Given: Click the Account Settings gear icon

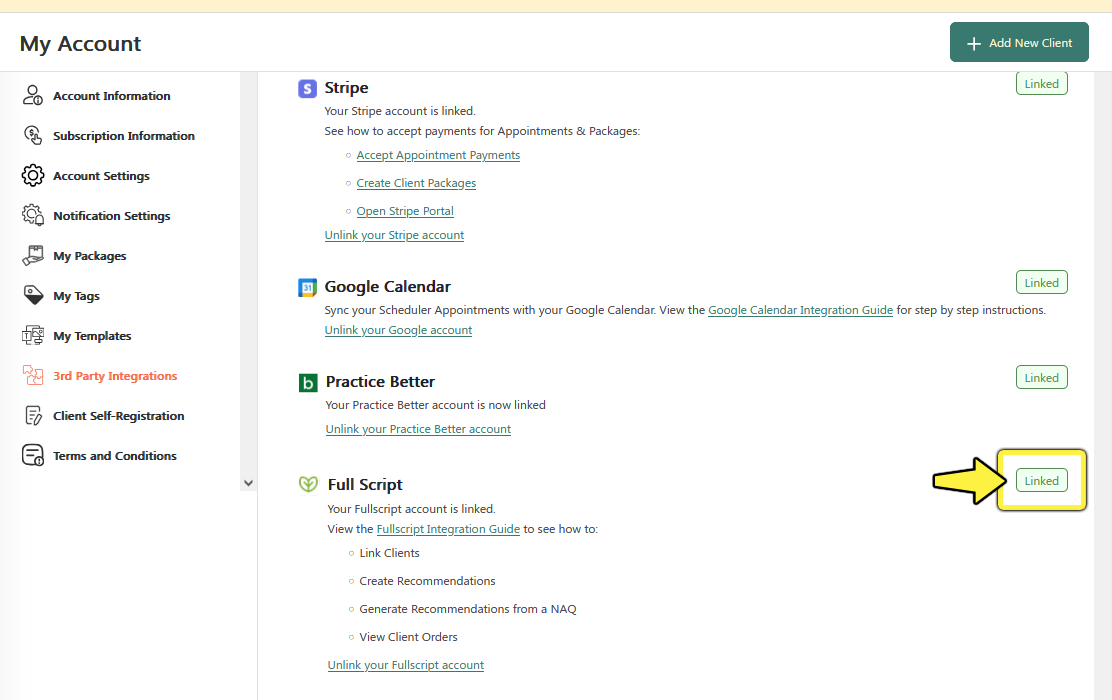Looking at the screenshot, I should [33, 175].
